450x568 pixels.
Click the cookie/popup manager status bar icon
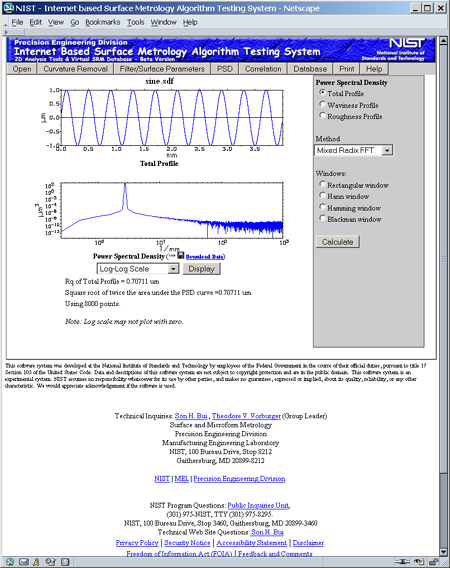click(x=419, y=562)
